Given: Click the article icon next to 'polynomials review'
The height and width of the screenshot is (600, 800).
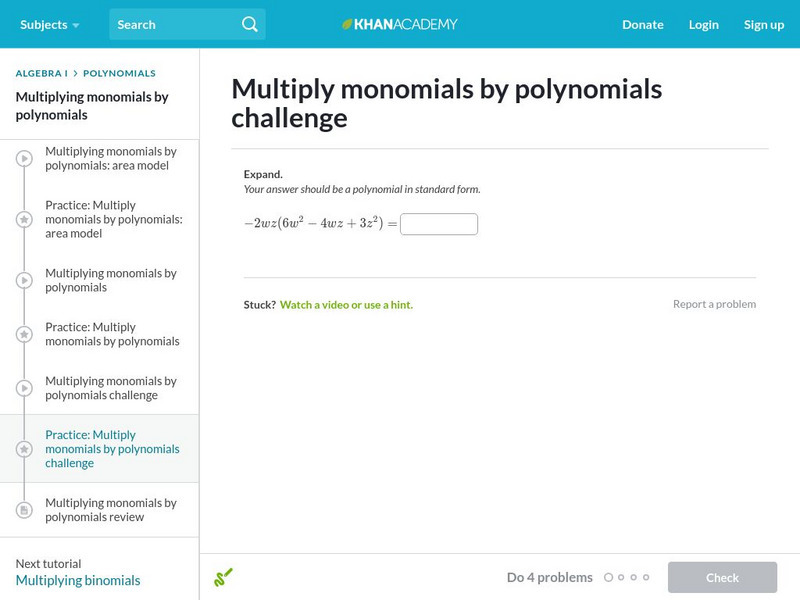Looking at the screenshot, I should click(x=23, y=510).
